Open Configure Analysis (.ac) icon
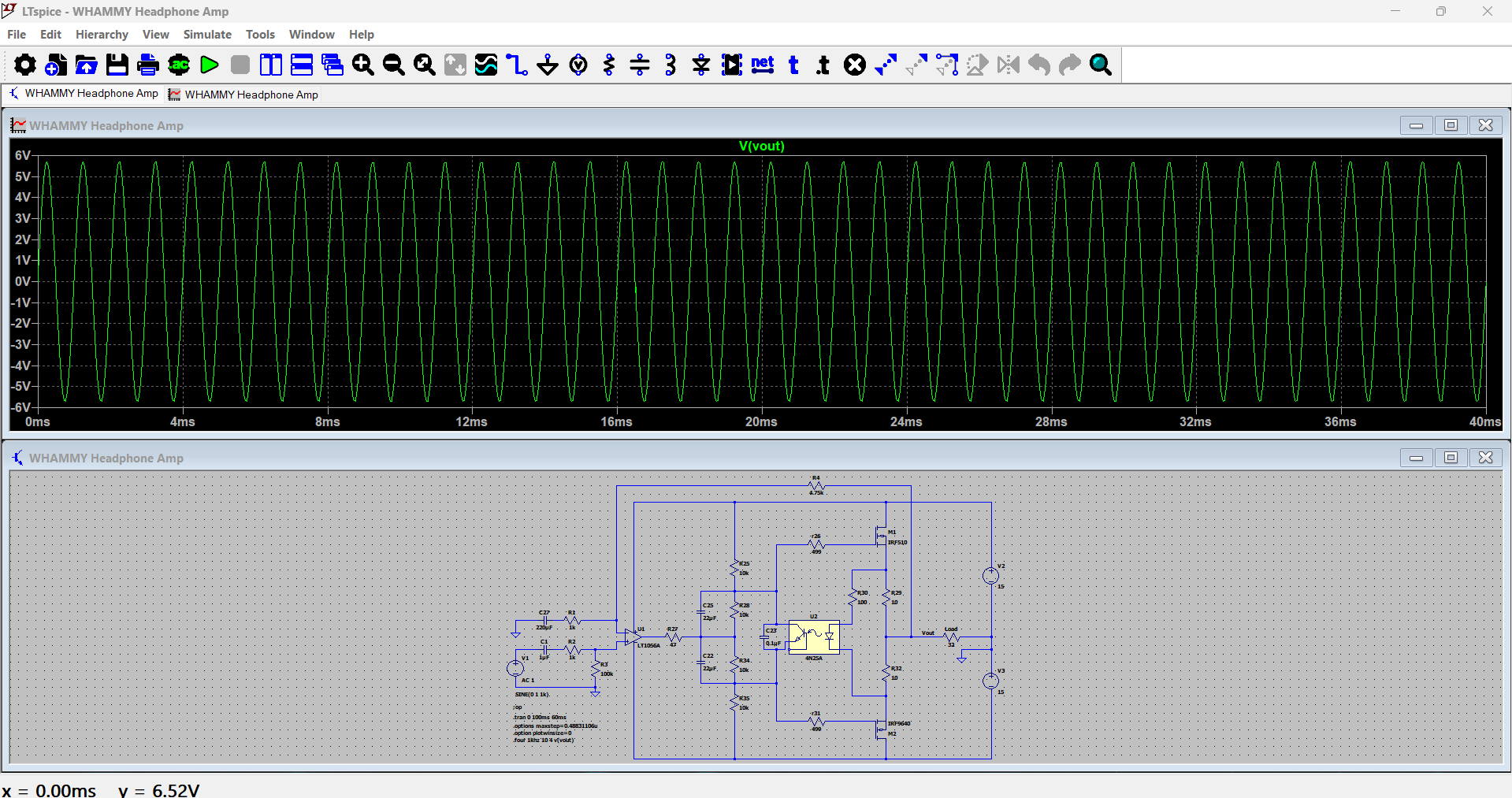The height and width of the screenshot is (798, 1512). [x=179, y=65]
